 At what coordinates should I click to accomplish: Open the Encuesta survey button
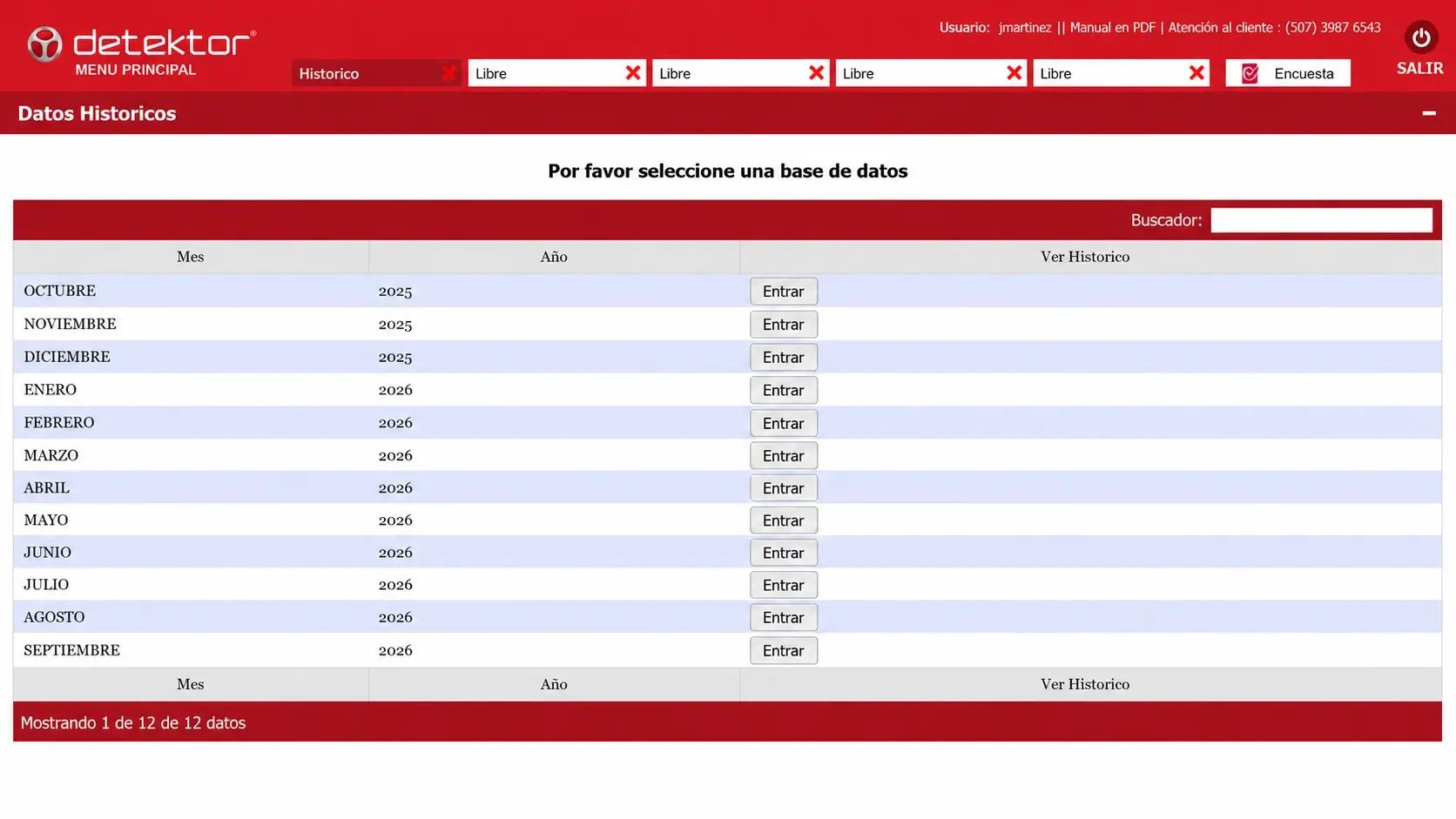click(x=1288, y=73)
